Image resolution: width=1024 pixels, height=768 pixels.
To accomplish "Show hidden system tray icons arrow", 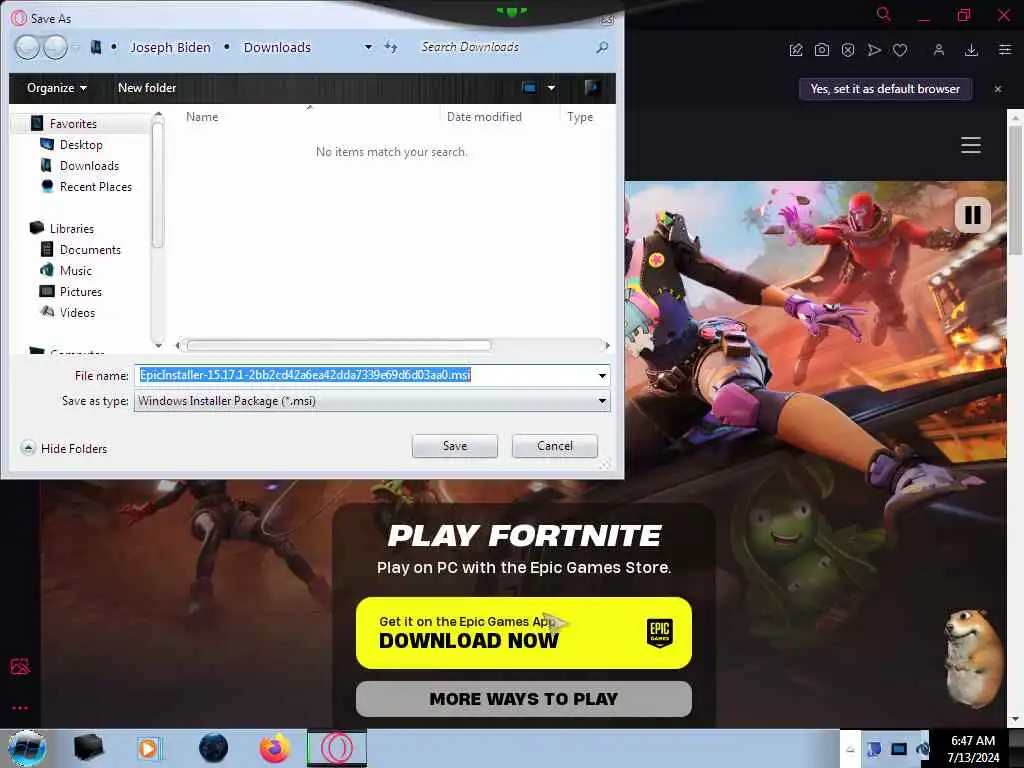I will pos(850,749).
